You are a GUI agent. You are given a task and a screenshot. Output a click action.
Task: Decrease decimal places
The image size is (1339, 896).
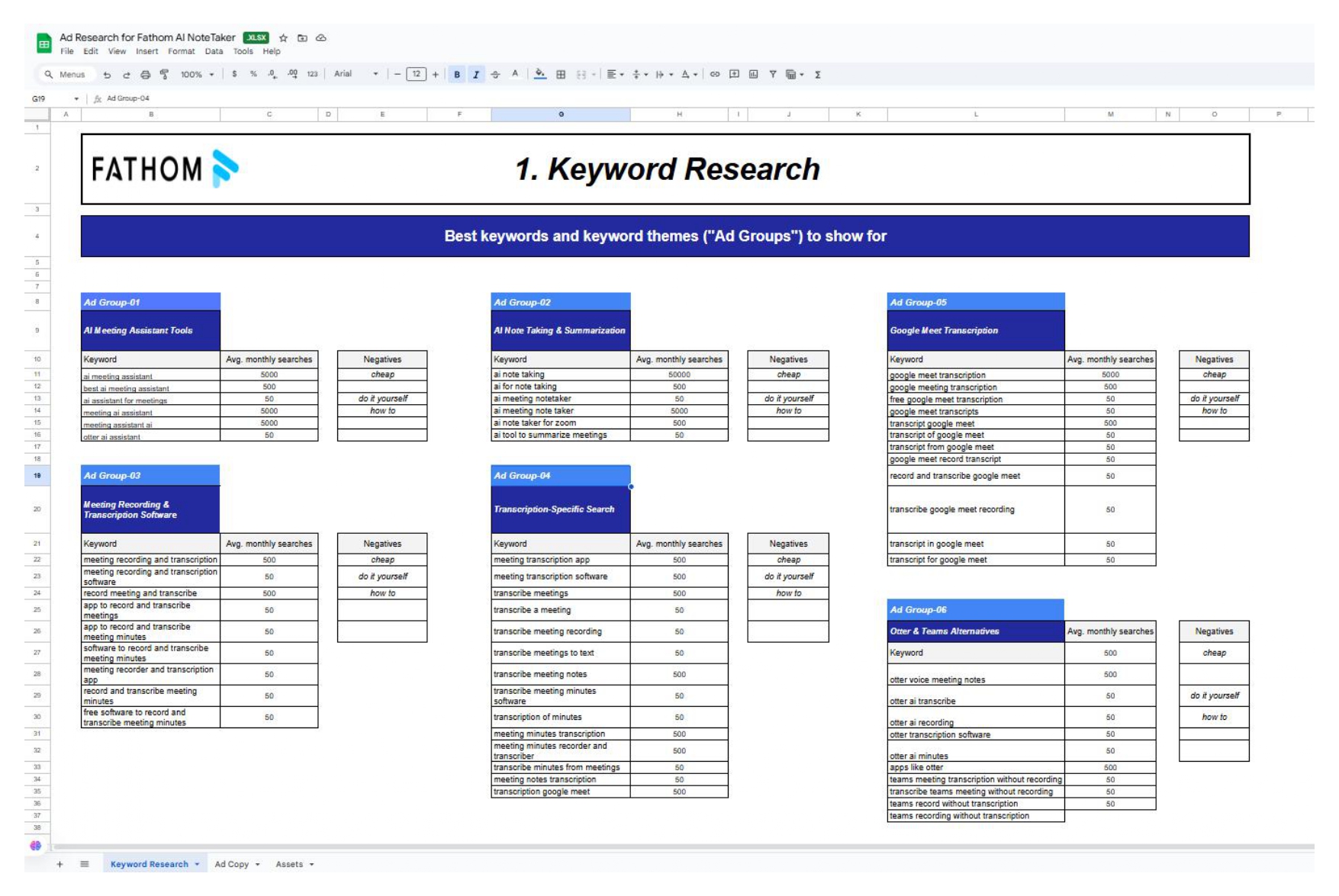pos(272,75)
